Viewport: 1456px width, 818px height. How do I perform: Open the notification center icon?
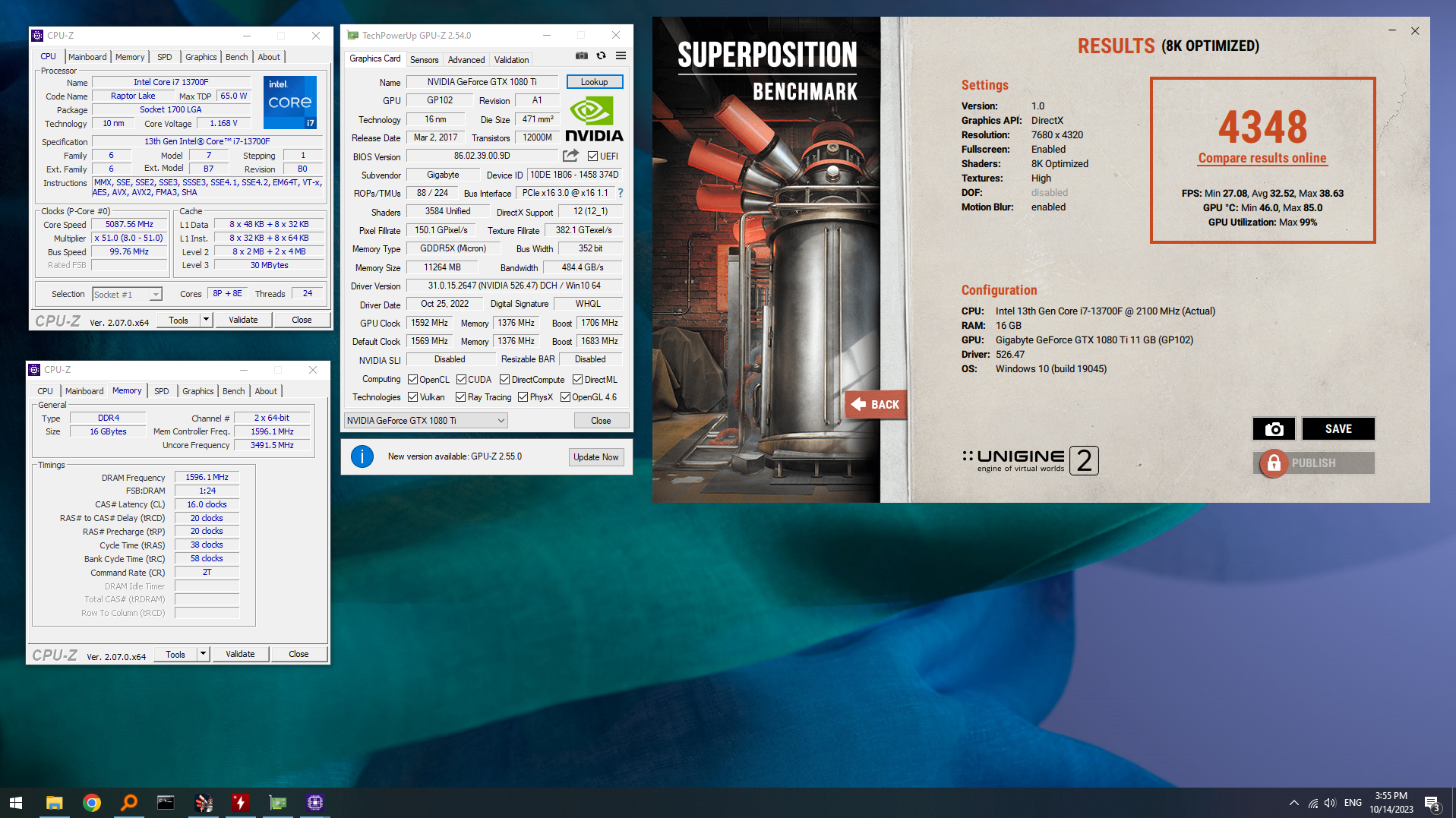[x=1432, y=804]
